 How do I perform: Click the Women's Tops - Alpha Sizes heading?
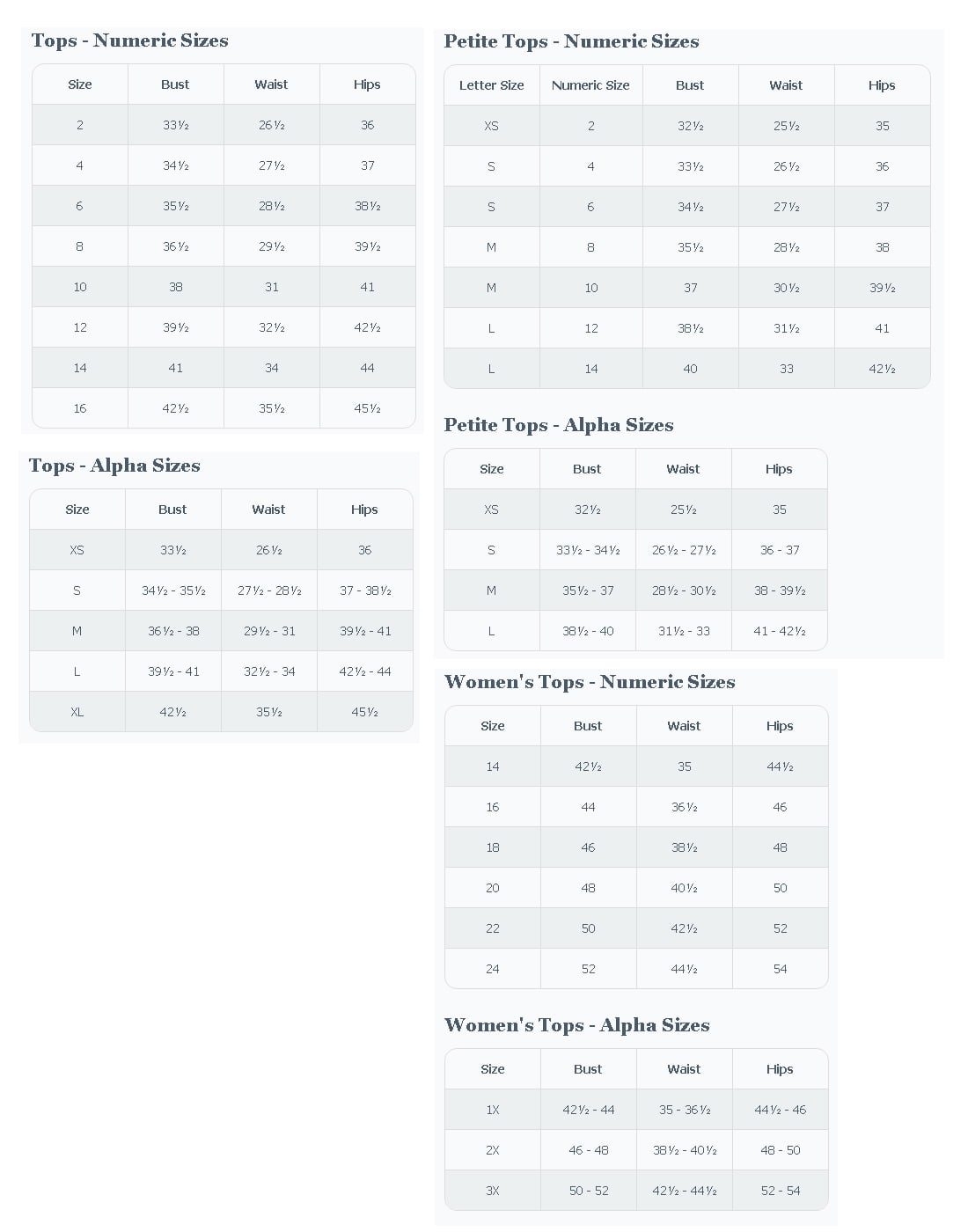(576, 1025)
